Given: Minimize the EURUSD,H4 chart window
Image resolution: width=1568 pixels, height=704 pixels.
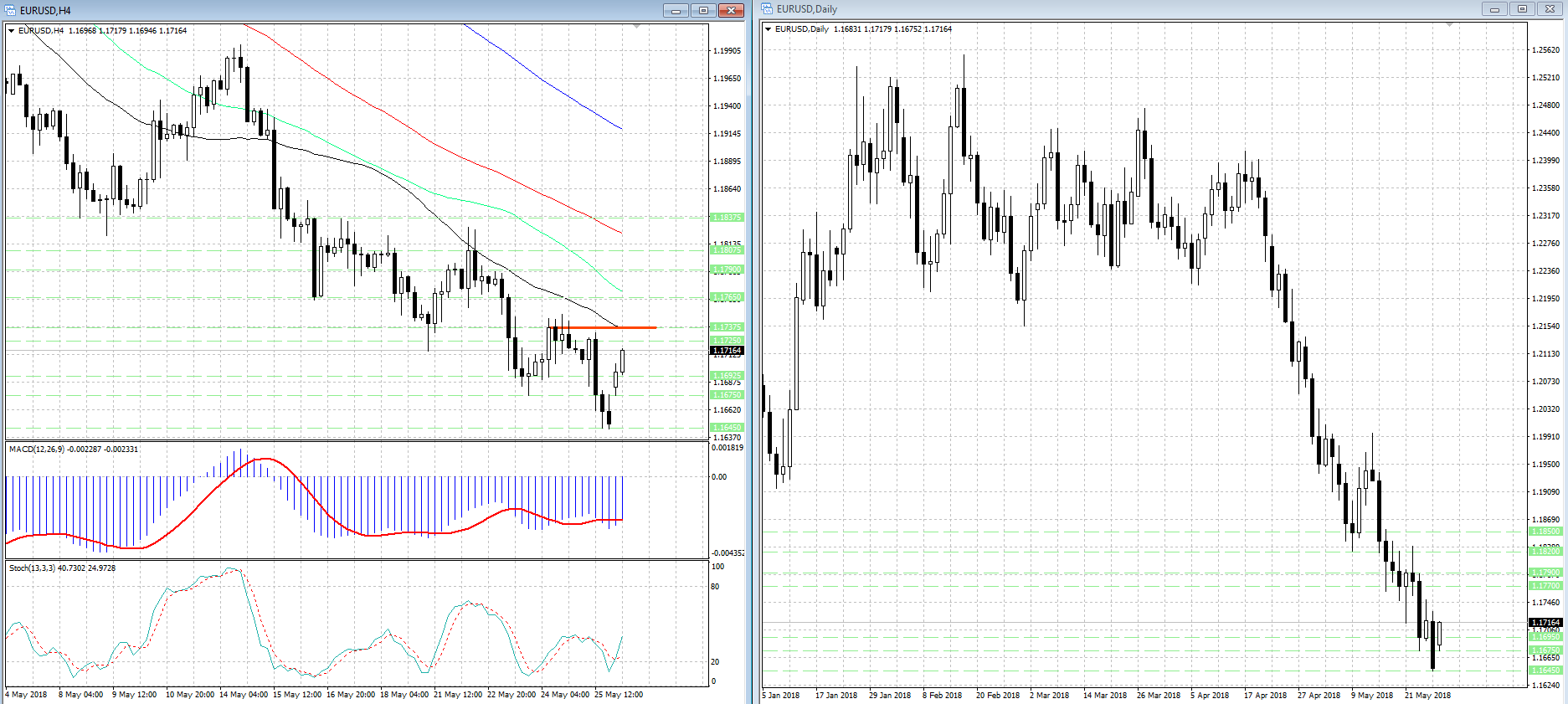Looking at the screenshot, I should [x=676, y=10].
